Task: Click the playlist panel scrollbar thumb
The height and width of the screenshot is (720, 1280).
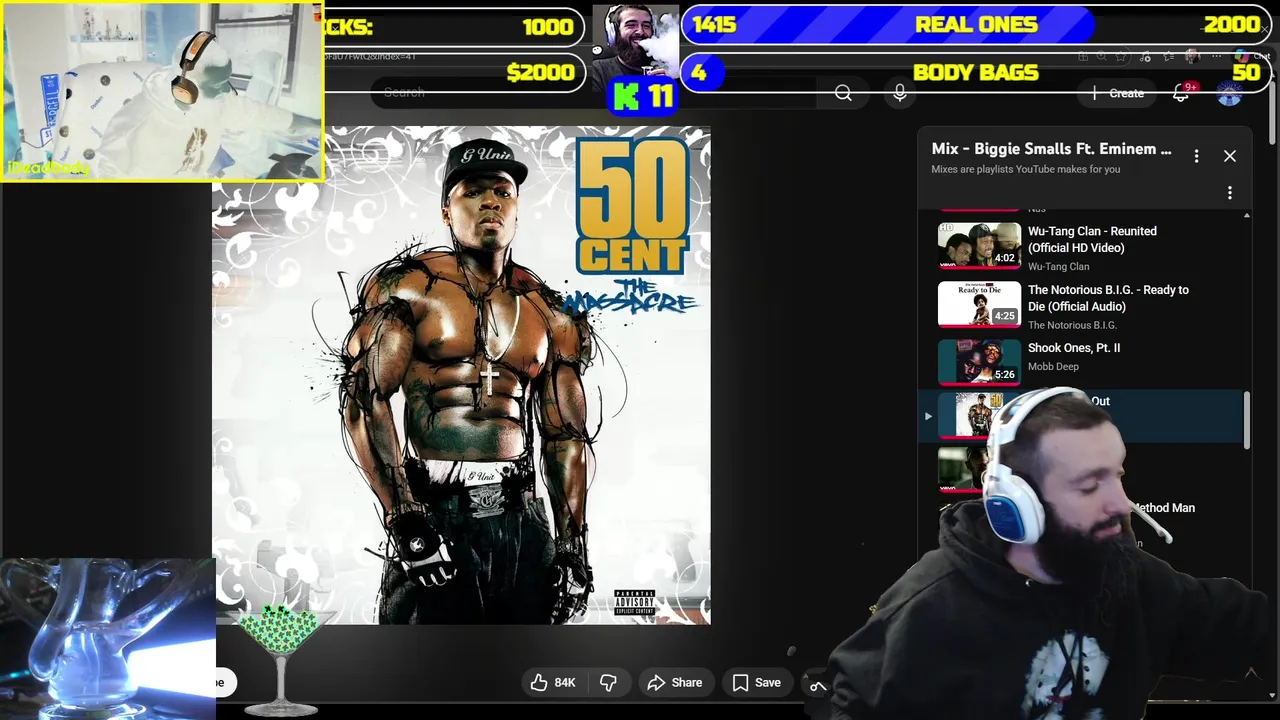Action: pos(1247,420)
